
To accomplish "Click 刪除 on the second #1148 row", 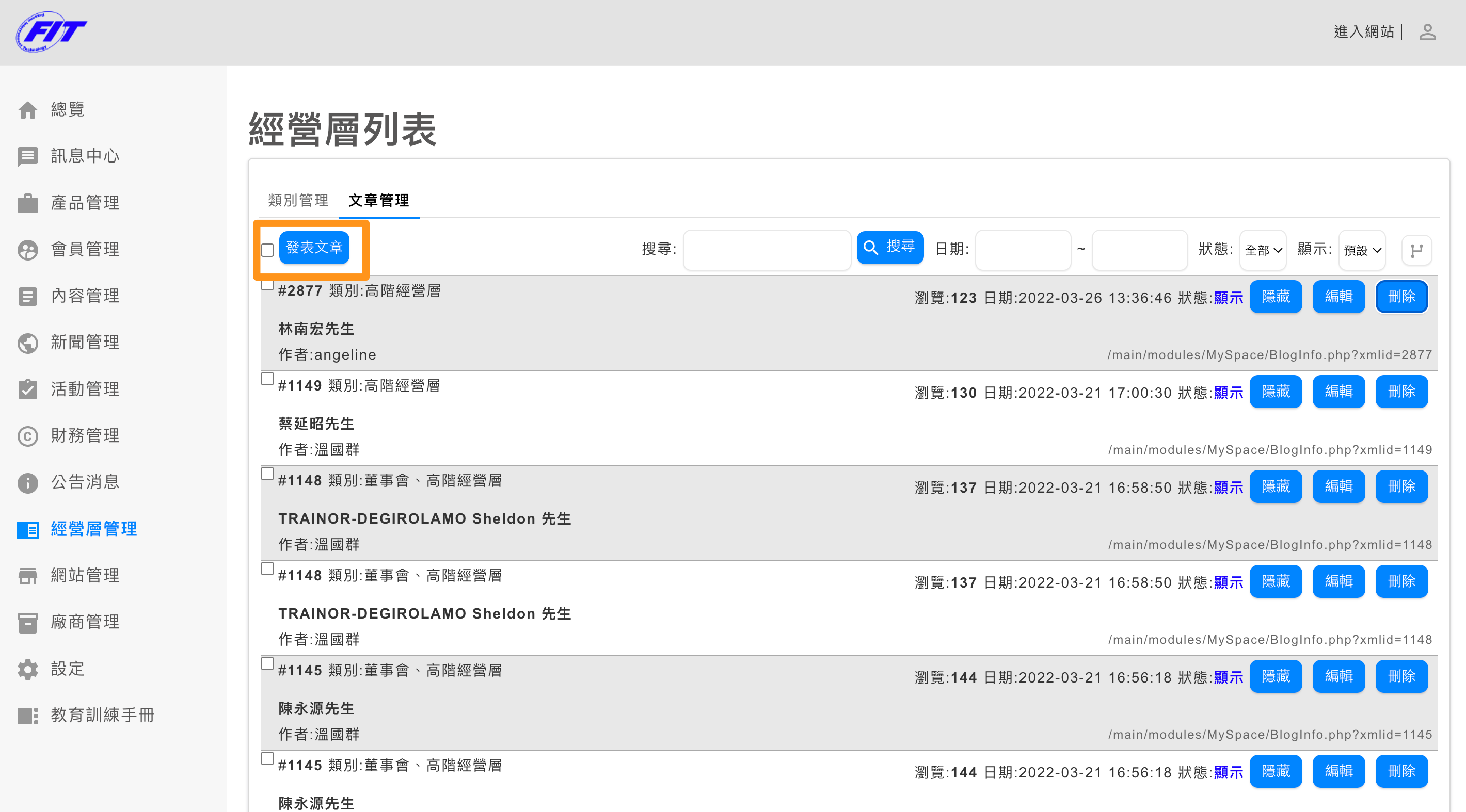I will point(1401,582).
